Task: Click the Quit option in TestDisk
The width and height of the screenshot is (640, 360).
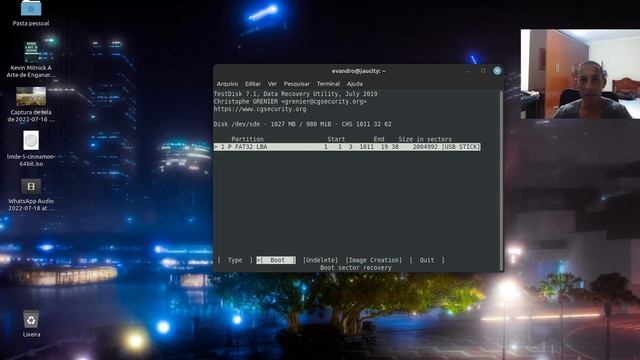Action: click(x=427, y=260)
